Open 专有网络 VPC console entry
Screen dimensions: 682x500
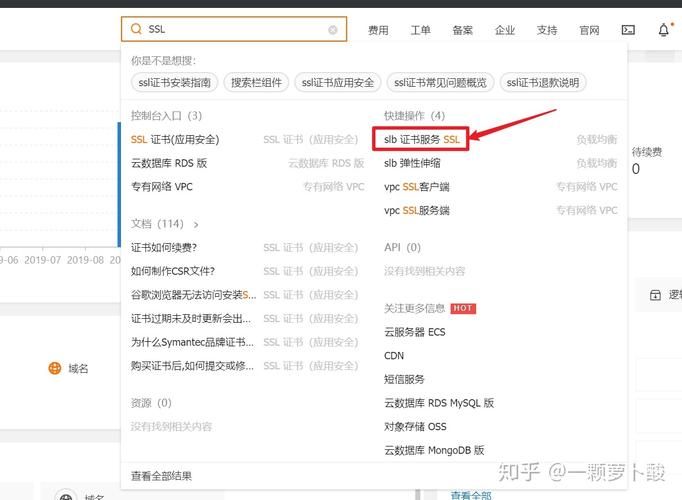pyautogui.click(x=162, y=187)
